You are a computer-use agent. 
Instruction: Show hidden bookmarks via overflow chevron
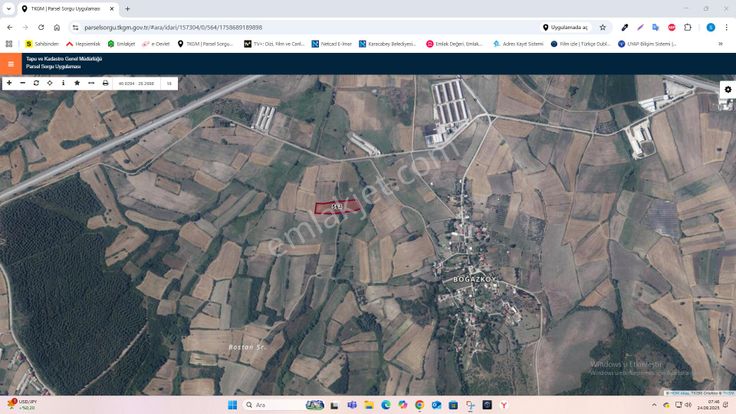[720, 44]
